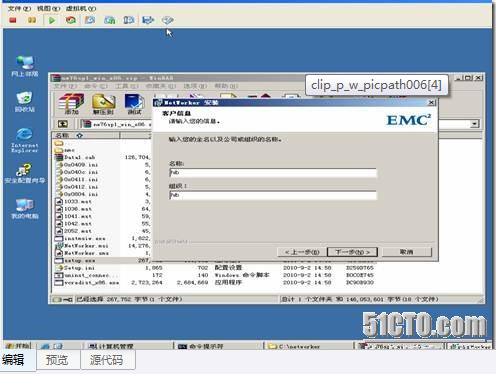Screen dimensions: 496x374
Task: Click the 取消 (Cancel) button
Action: (407, 252)
